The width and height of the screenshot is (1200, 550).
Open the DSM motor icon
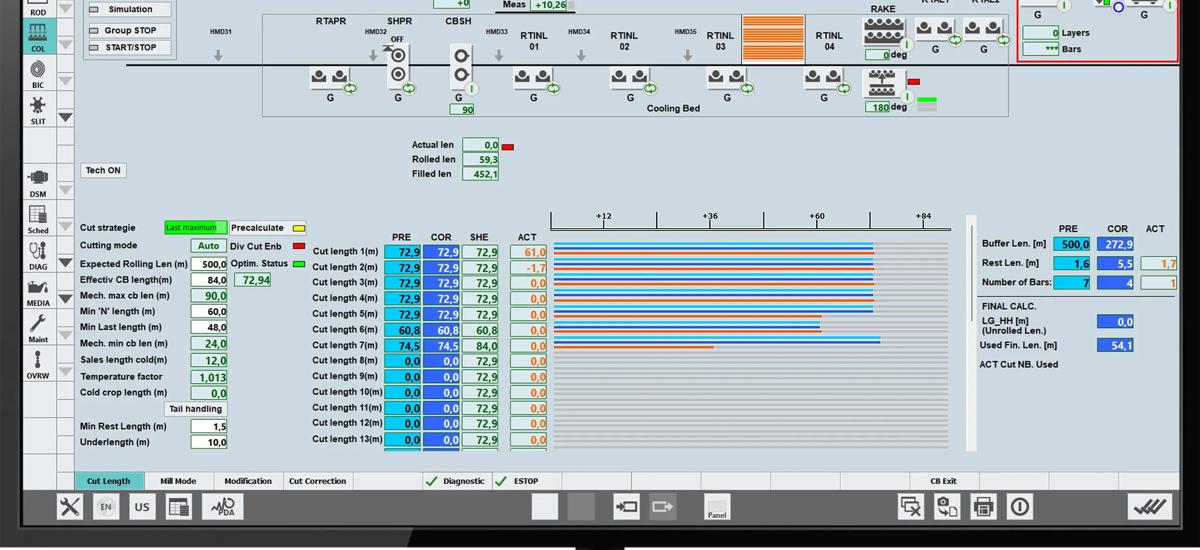click(38, 182)
